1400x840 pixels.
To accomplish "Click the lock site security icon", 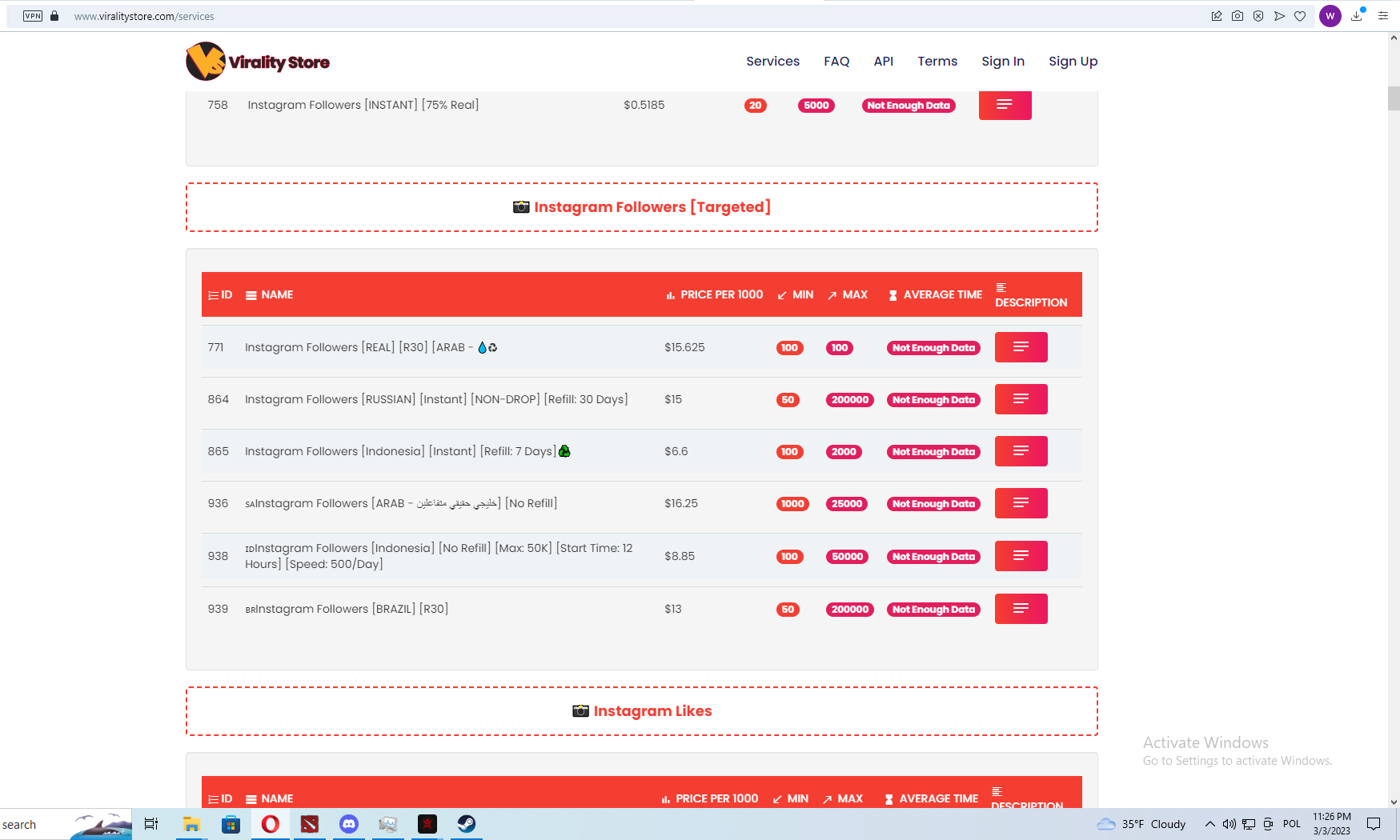I will pos(54,16).
